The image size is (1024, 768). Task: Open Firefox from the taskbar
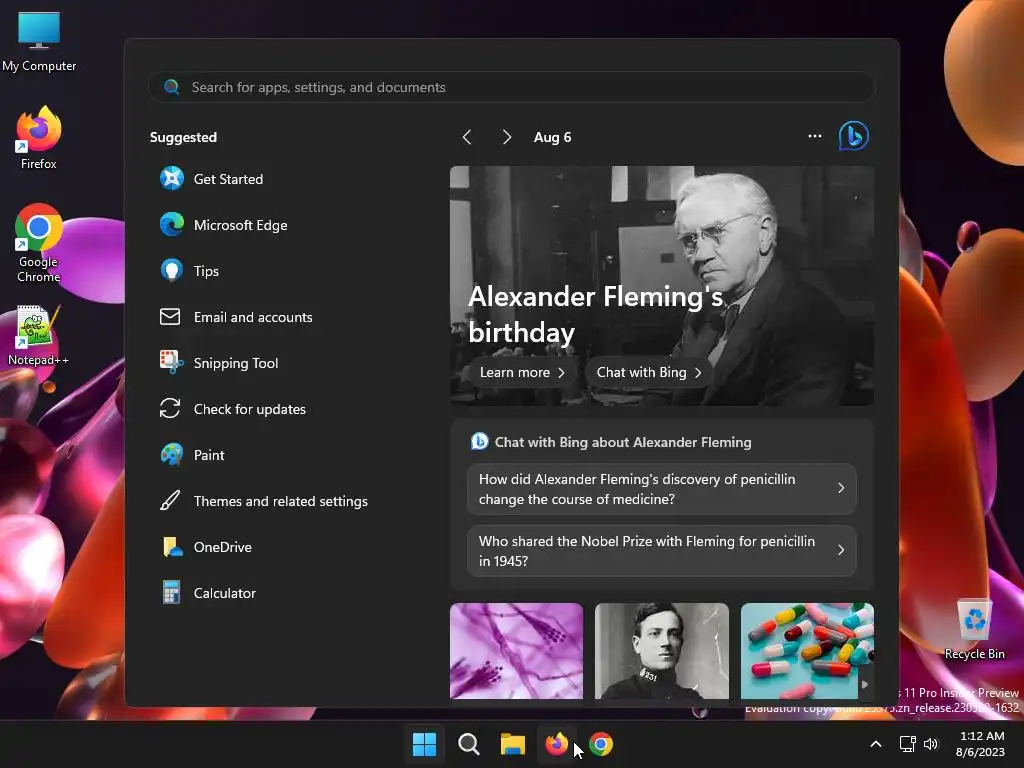(556, 744)
